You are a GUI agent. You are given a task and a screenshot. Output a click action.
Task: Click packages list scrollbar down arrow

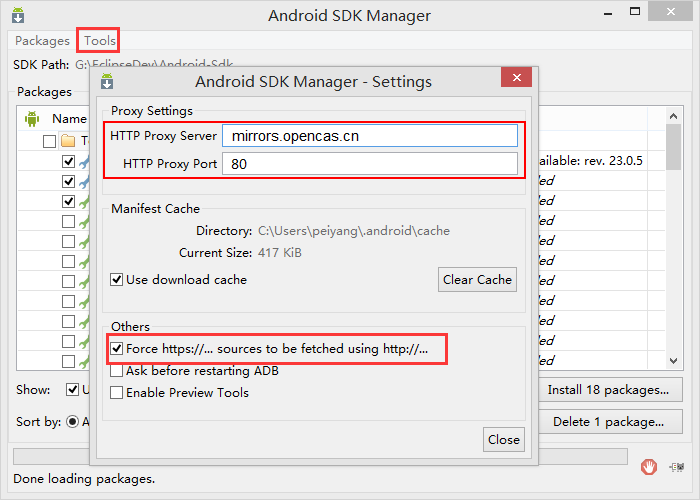(674, 361)
